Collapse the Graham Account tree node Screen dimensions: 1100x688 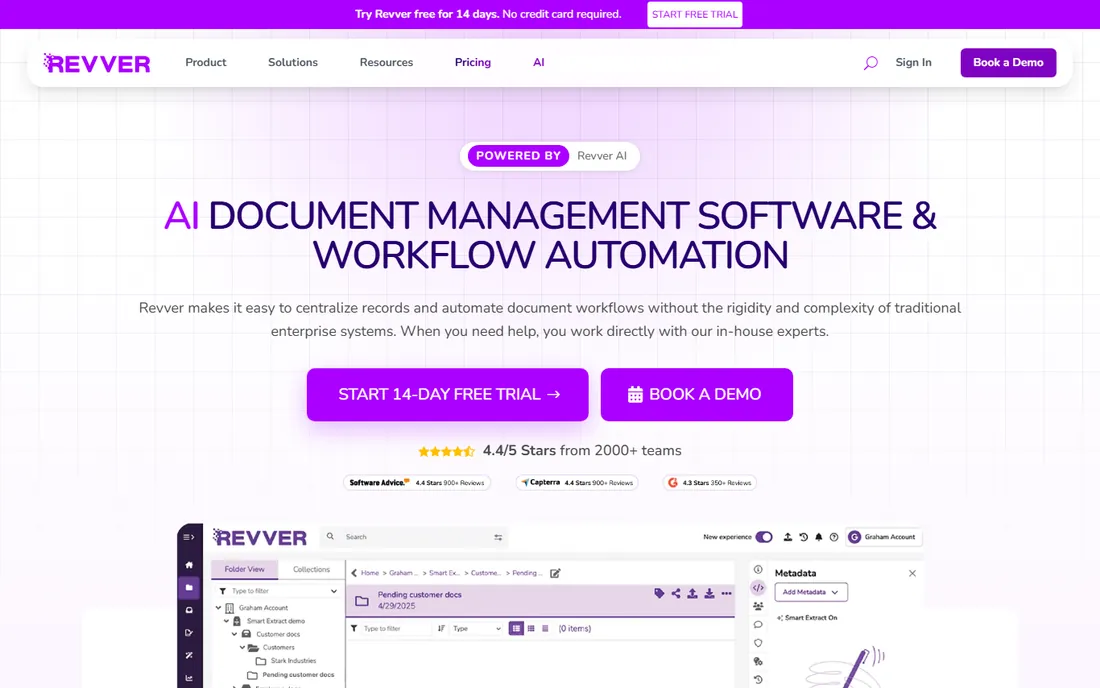(x=218, y=607)
